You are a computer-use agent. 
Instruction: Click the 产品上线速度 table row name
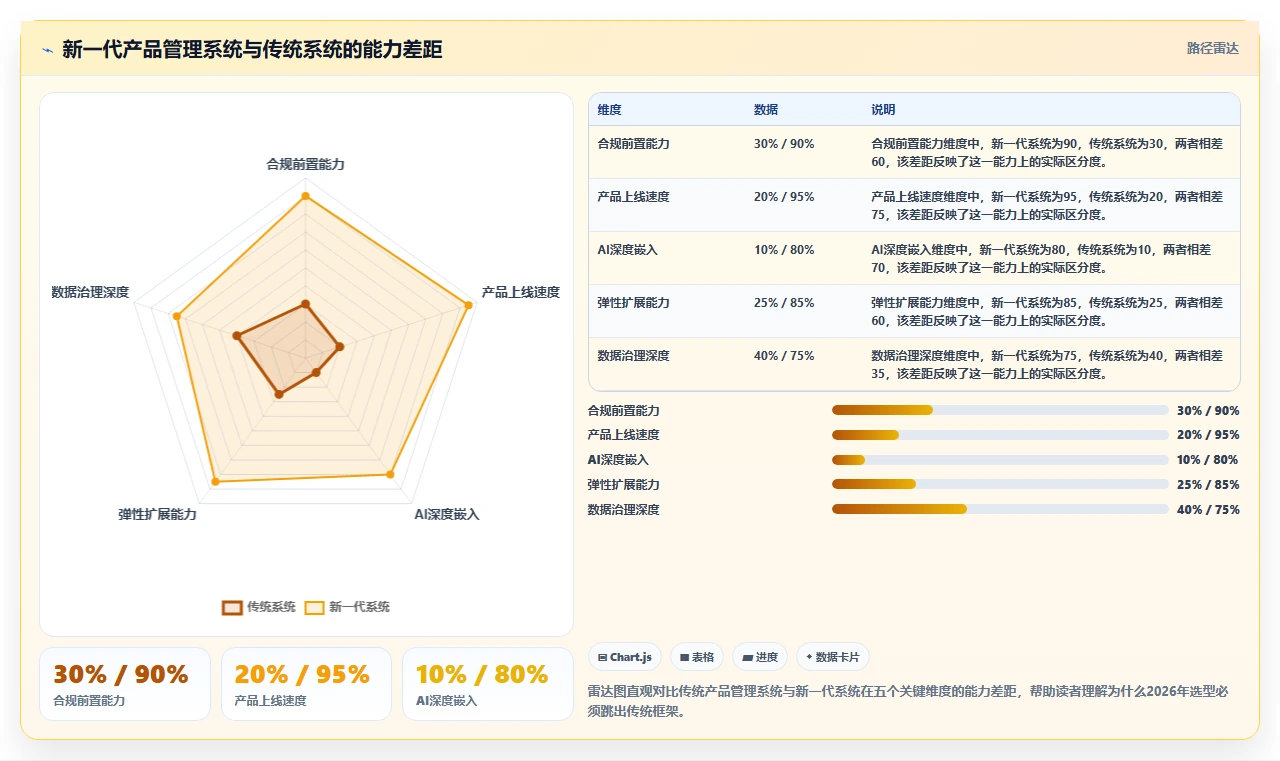pyautogui.click(x=633, y=197)
